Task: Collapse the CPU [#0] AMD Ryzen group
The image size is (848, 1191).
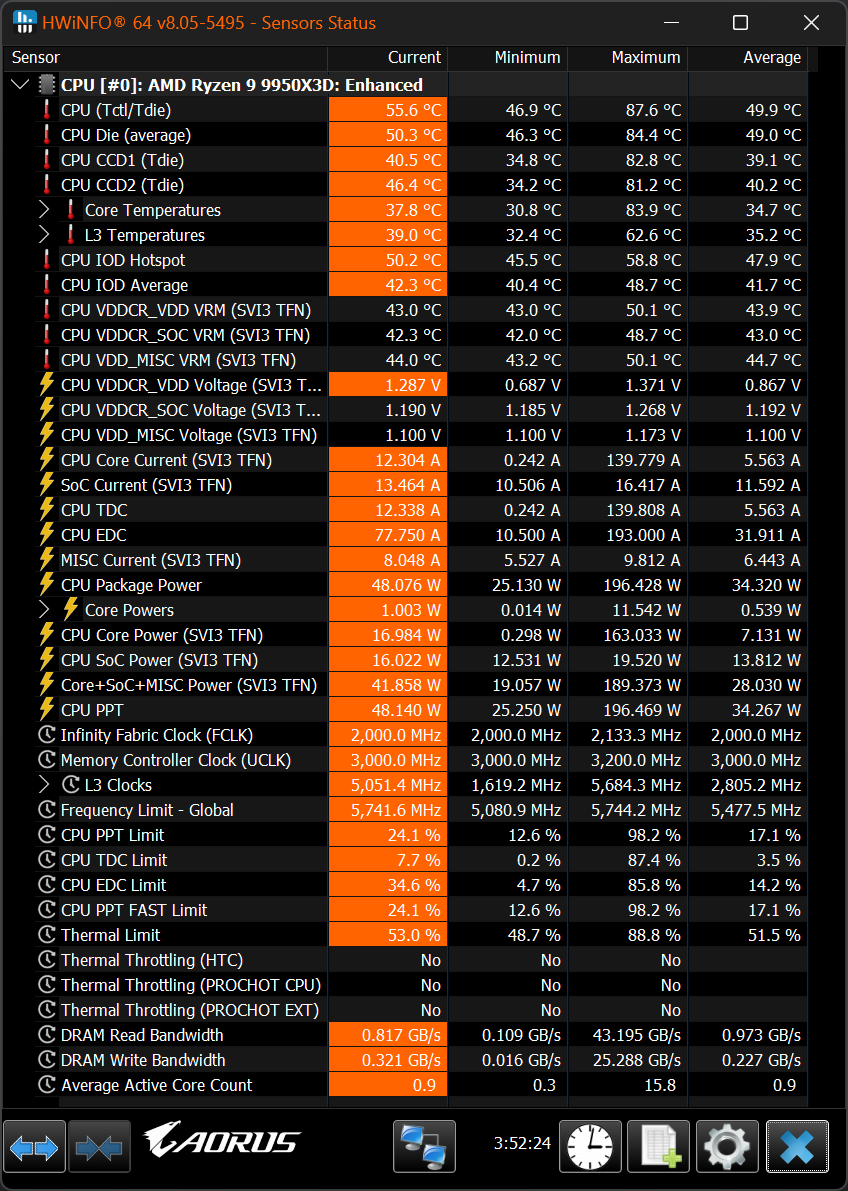Action: [20, 85]
